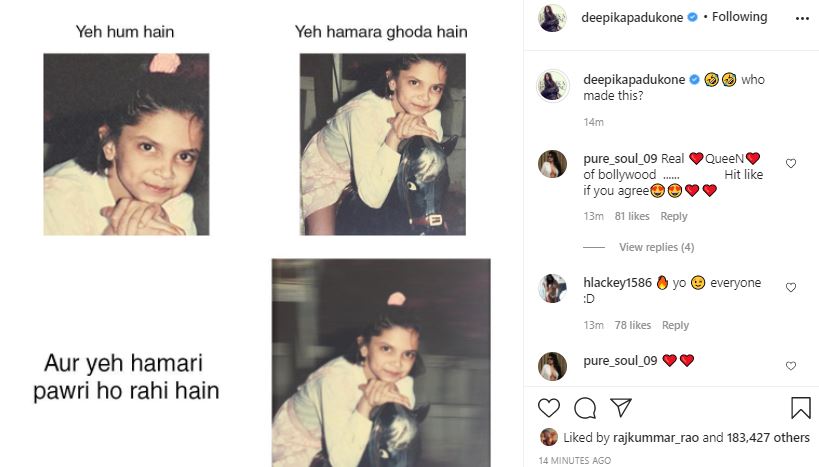Screen dimensions: 819x467
Task: Click the bottom rocking horse photo
Action: [x=381, y=363]
